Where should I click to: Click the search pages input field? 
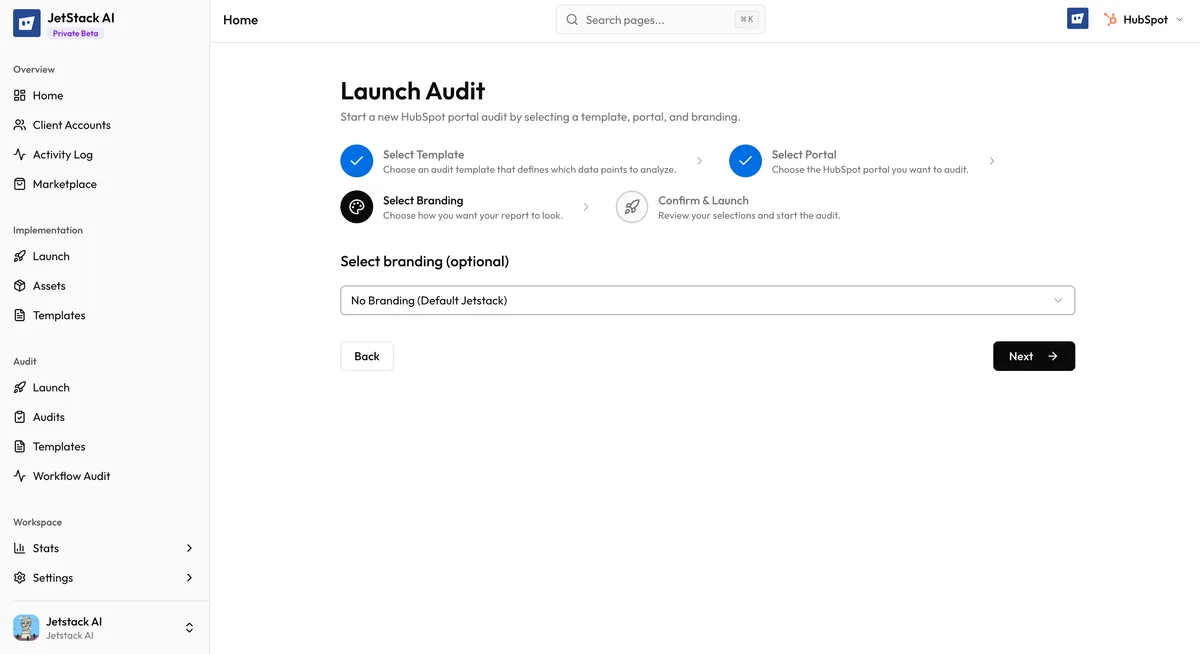tap(660, 19)
